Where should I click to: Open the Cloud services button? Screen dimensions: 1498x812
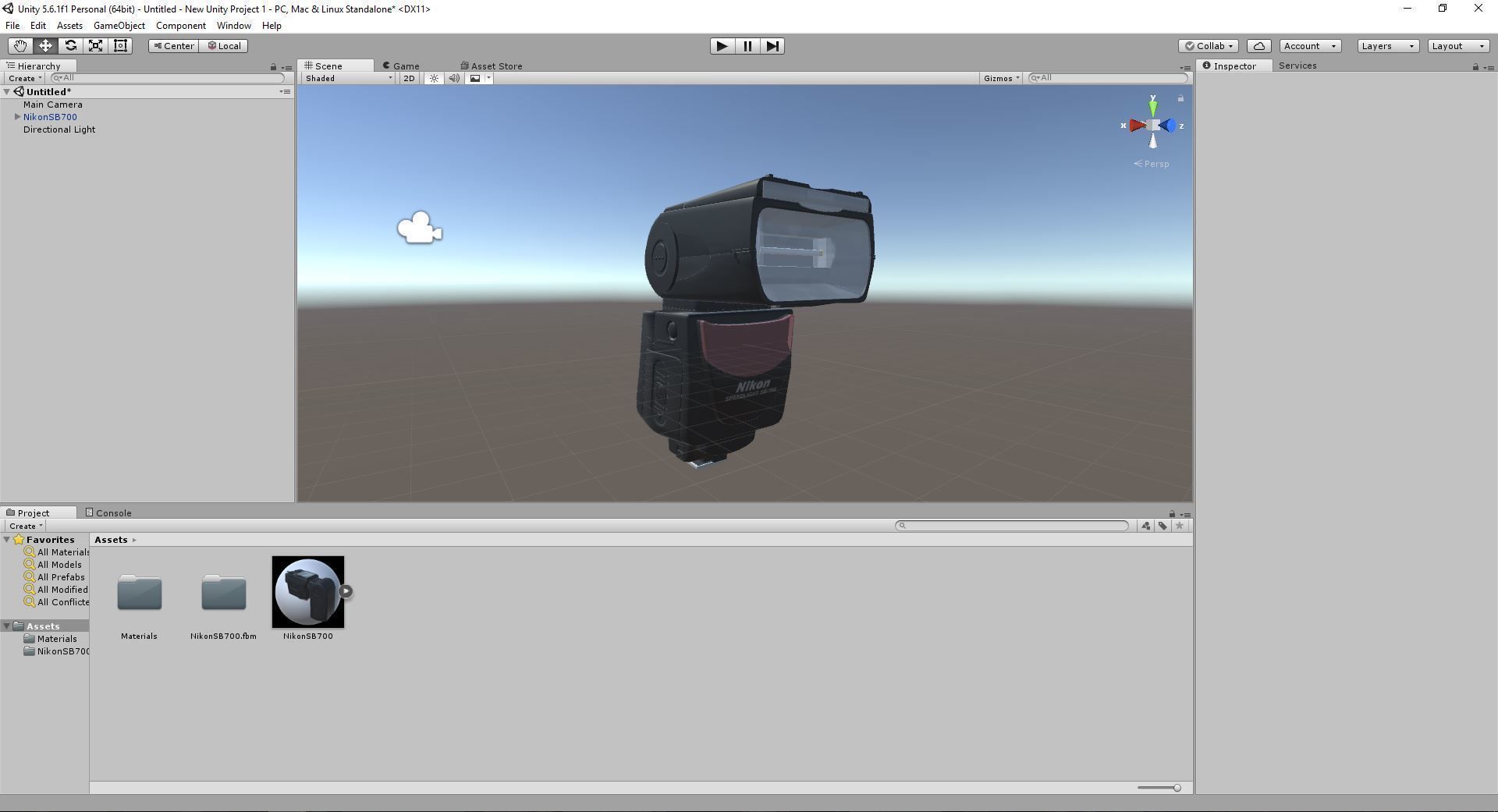[1258, 46]
